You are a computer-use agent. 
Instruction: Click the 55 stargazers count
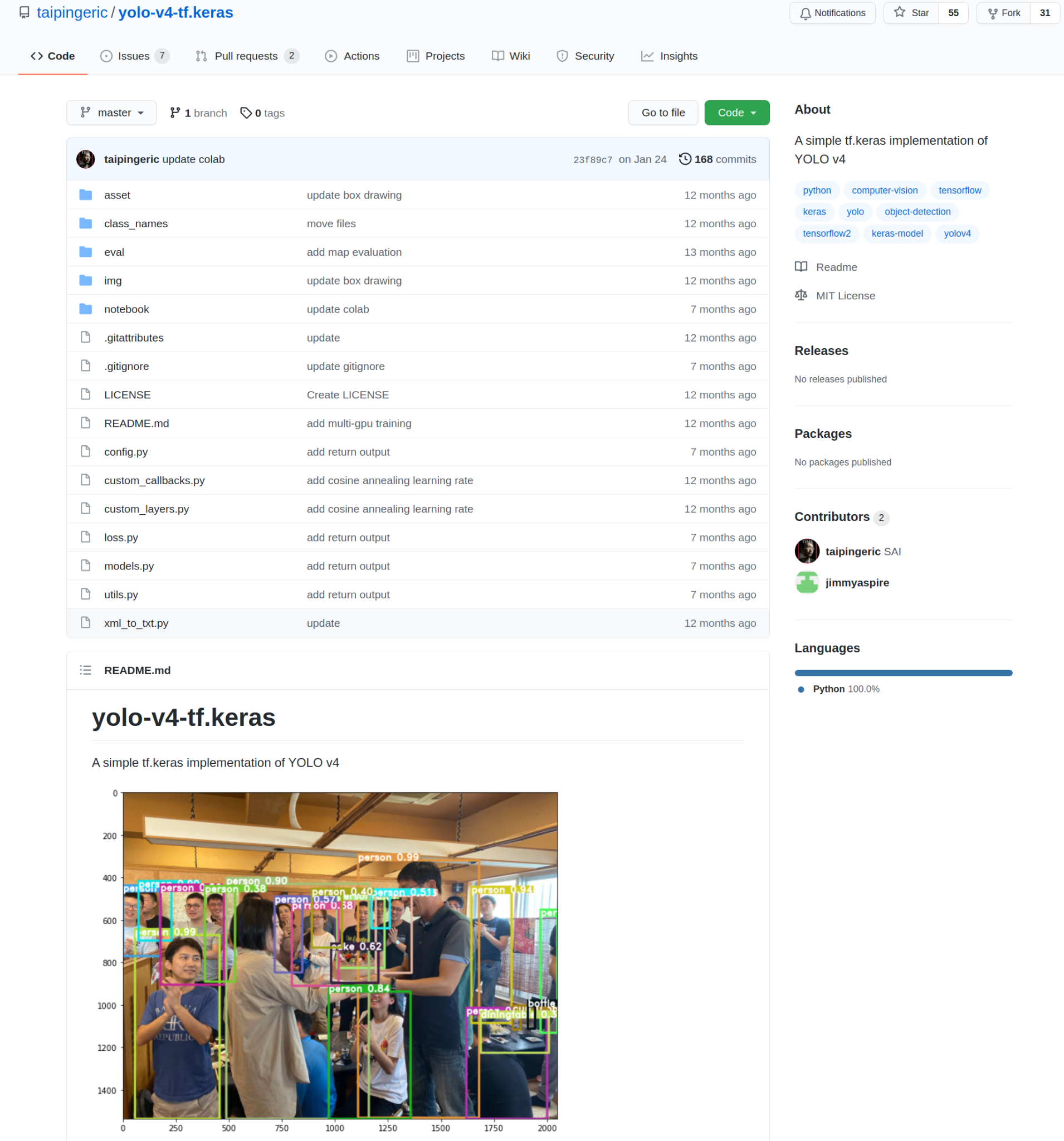[x=953, y=13]
